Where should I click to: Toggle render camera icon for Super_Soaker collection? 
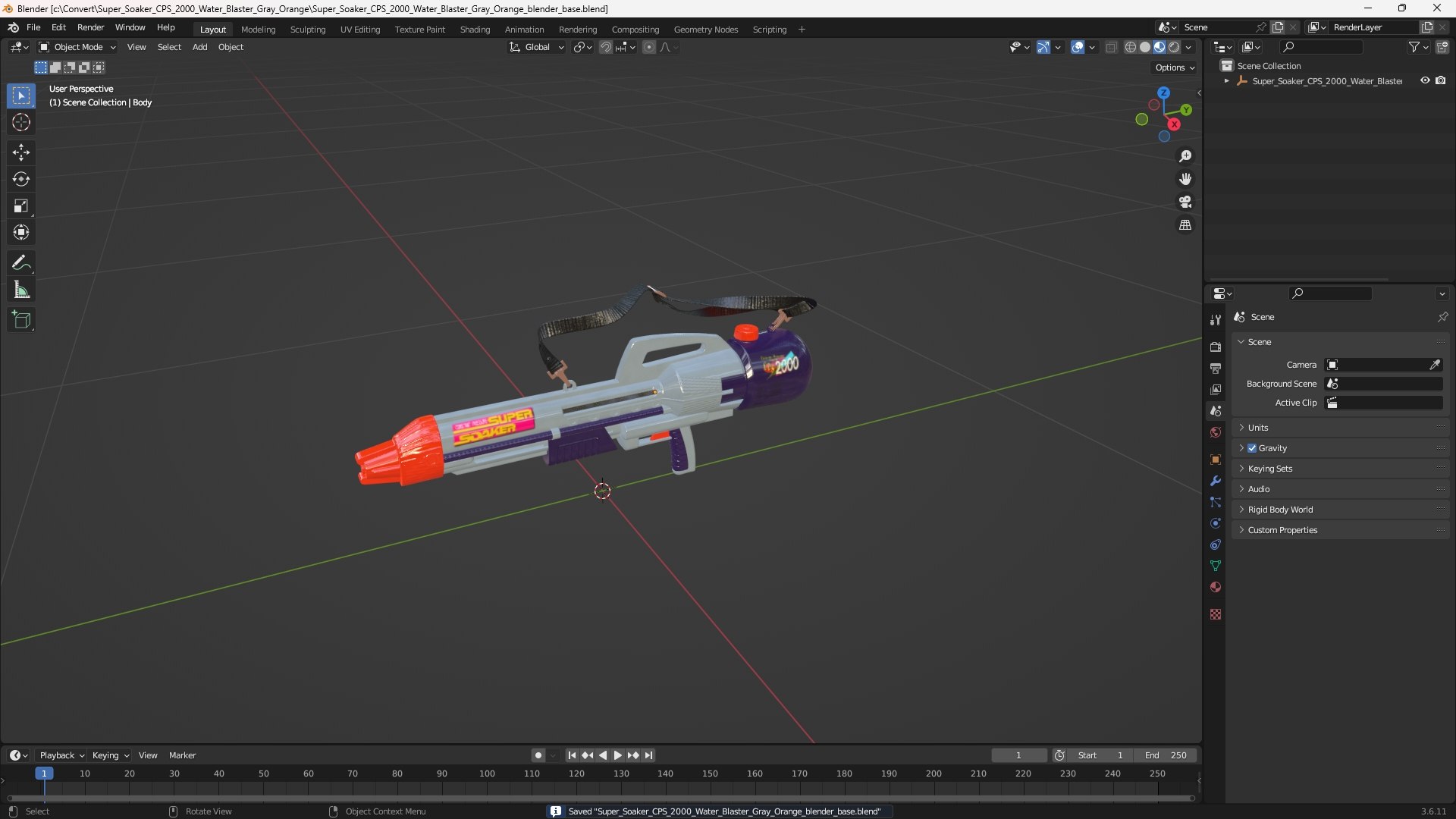point(1441,80)
